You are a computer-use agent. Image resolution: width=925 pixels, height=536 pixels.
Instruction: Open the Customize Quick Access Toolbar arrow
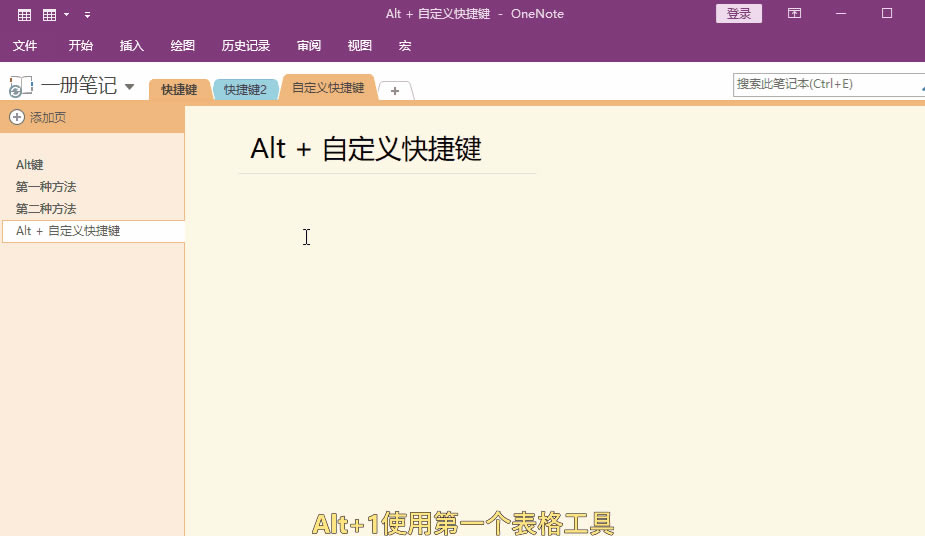[87, 14]
